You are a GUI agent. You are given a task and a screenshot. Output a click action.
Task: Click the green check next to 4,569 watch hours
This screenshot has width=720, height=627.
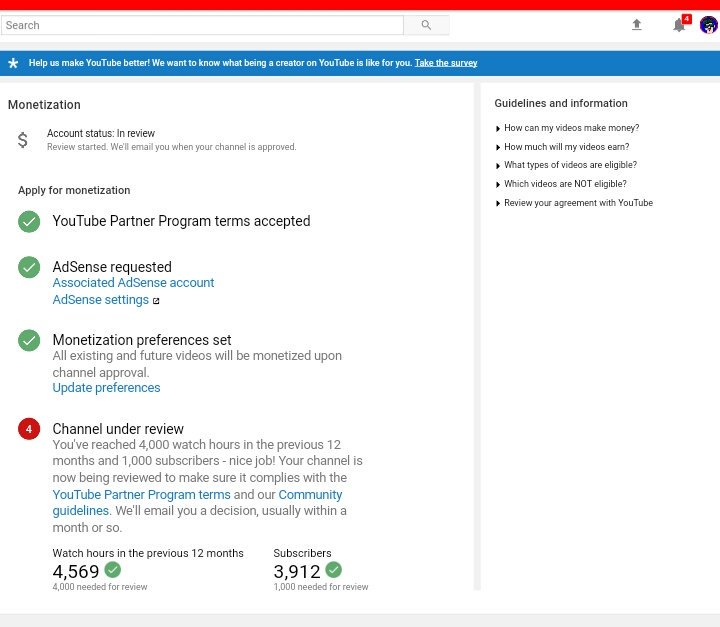112,570
